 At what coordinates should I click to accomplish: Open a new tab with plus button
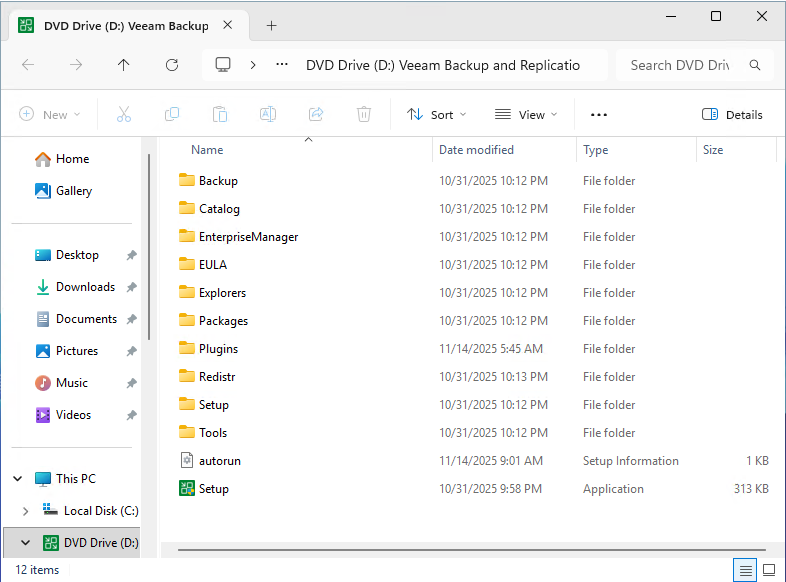pyautogui.click(x=271, y=26)
